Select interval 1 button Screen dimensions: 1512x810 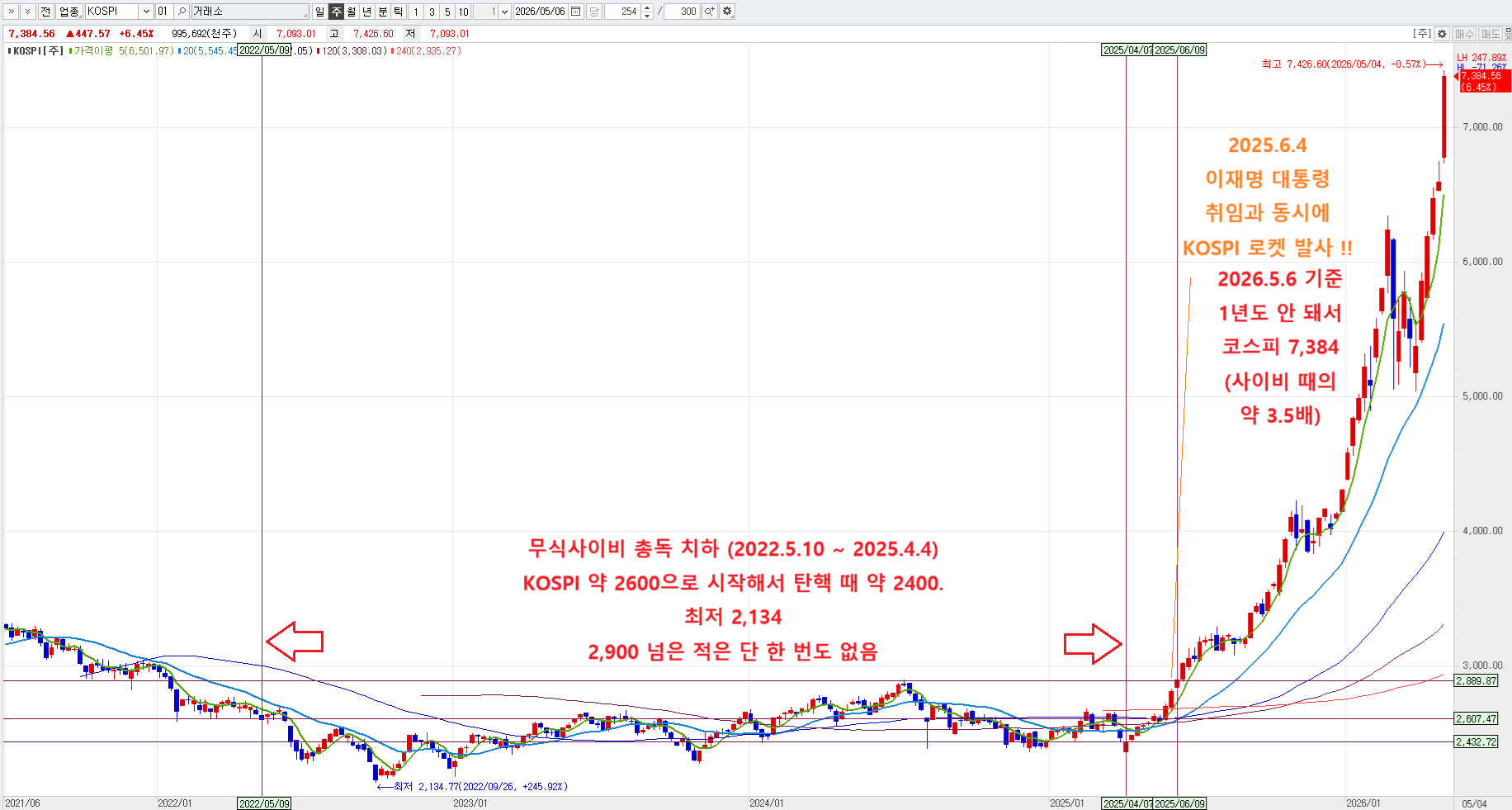point(416,12)
